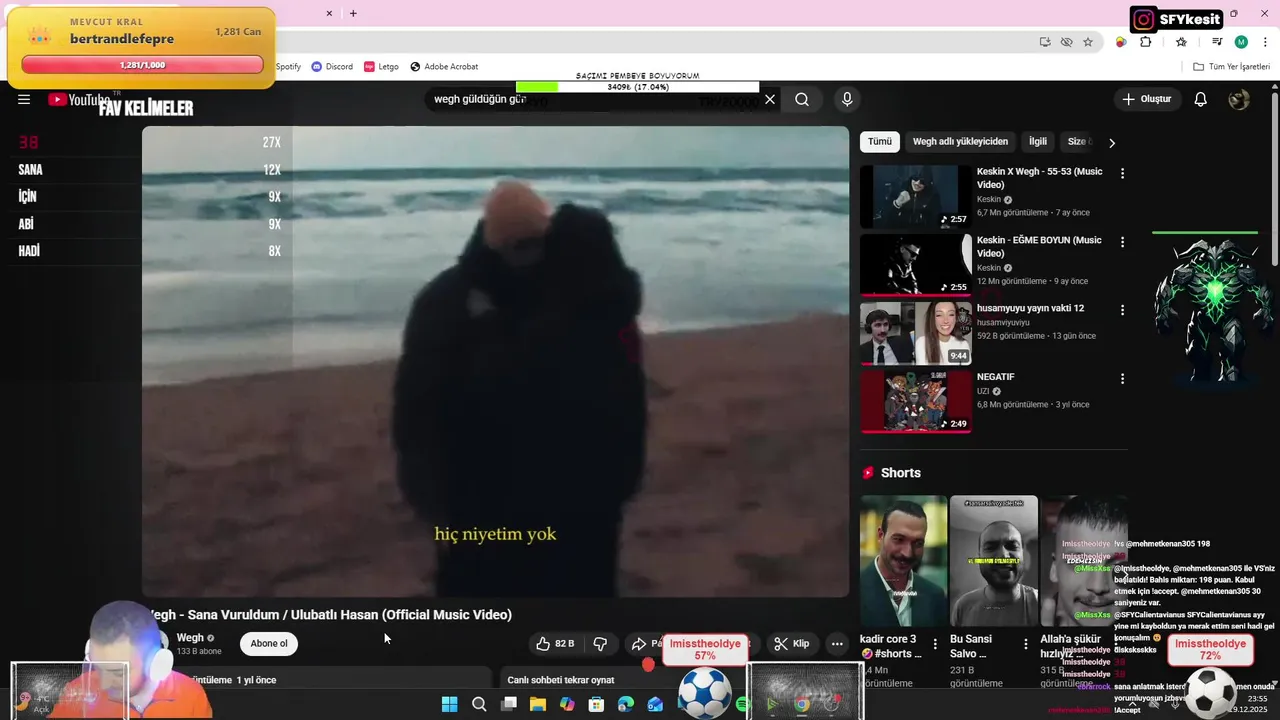Open Chrome media controls icon

1217,42
